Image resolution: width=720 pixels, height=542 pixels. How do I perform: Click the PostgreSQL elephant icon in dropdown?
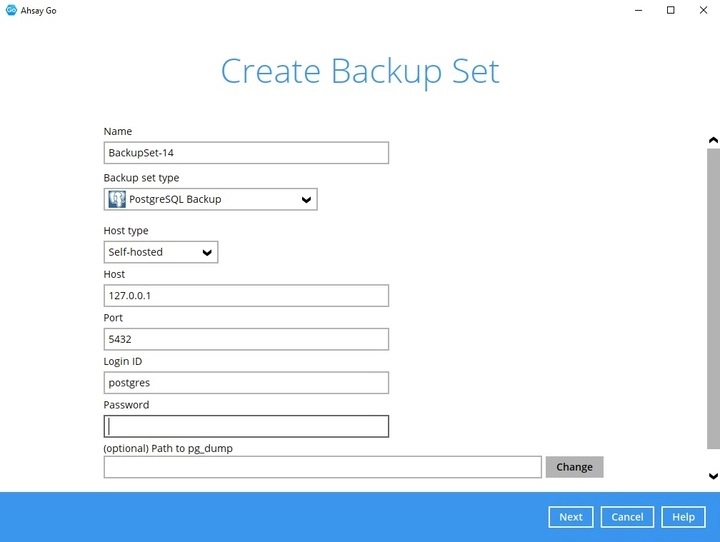coord(117,199)
